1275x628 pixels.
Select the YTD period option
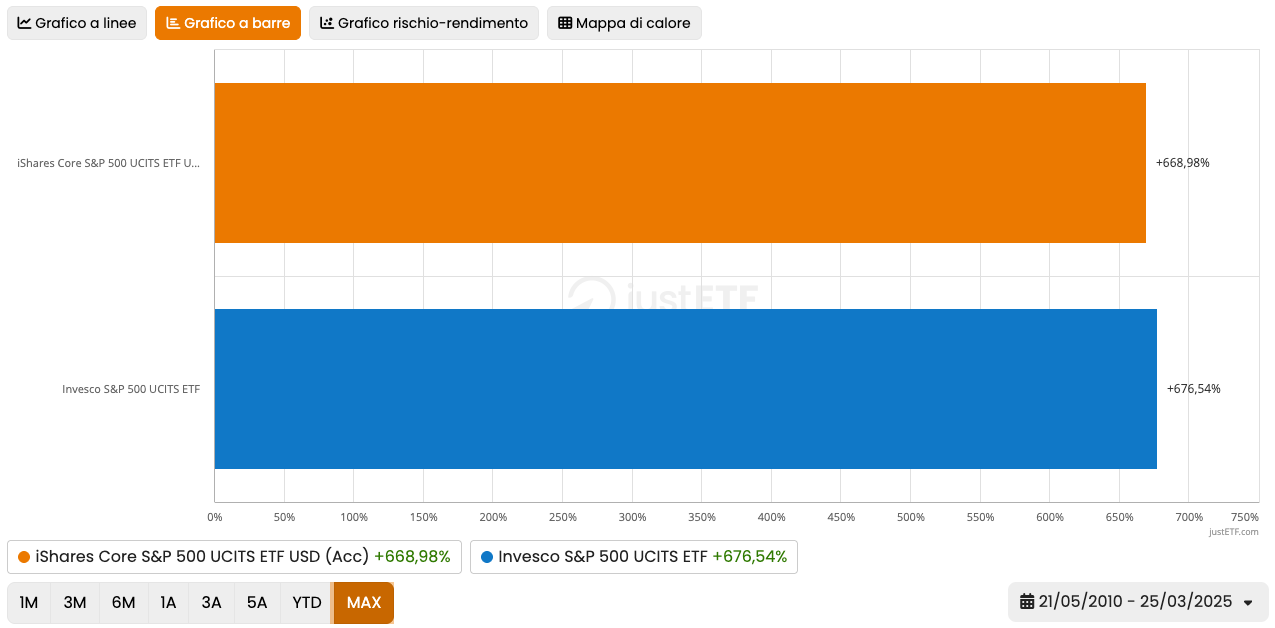point(306,602)
